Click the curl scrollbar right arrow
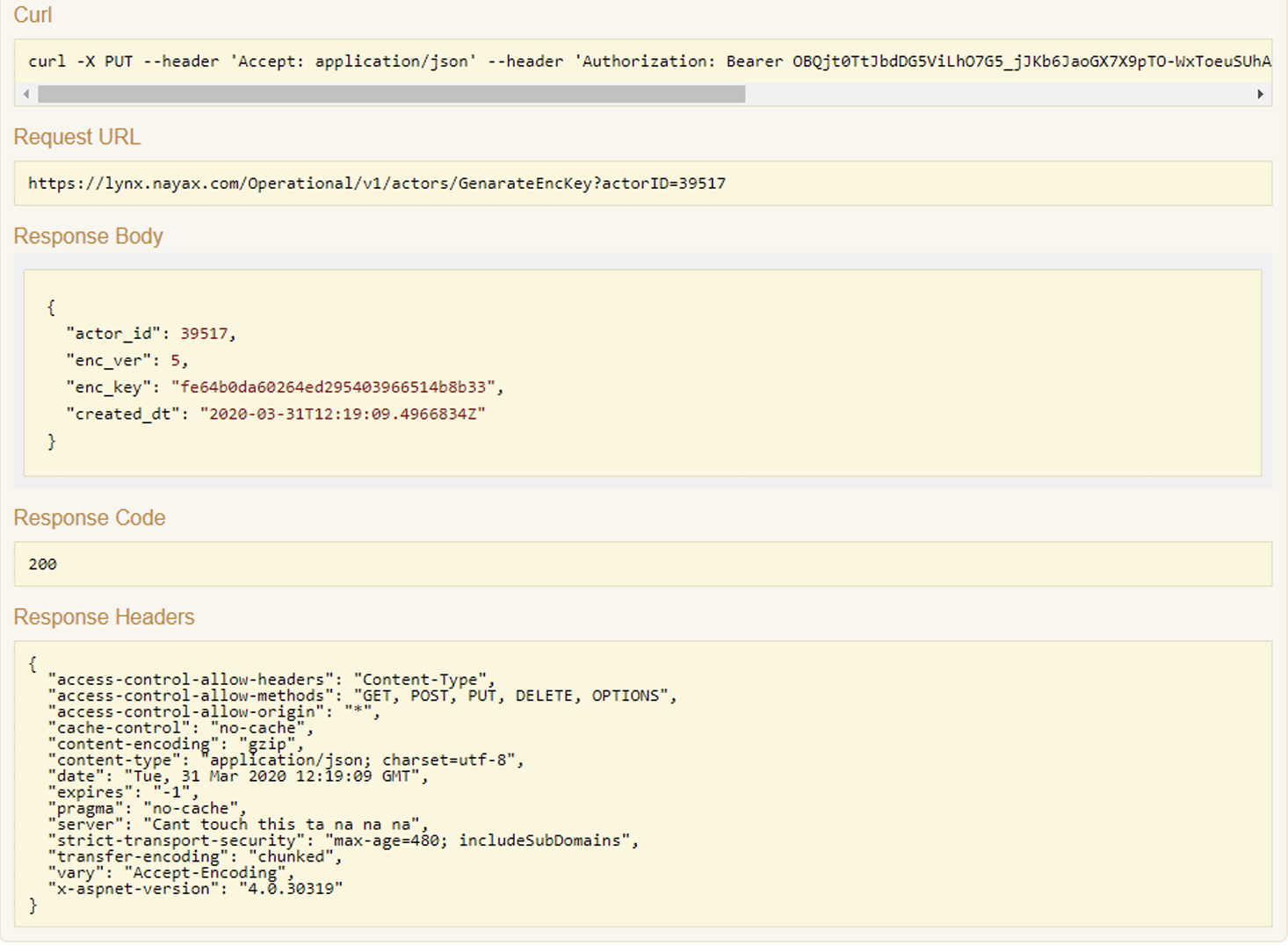 tap(1260, 94)
